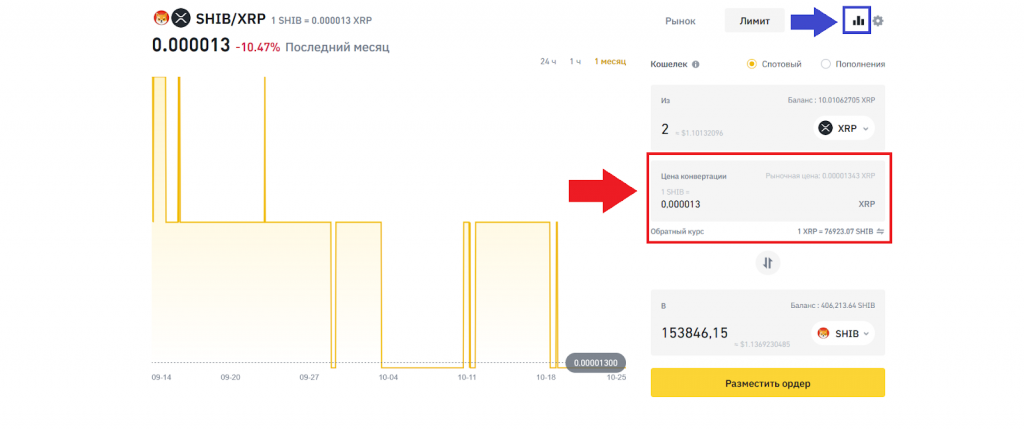The width and height of the screenshot is (1024, 429).
Task: Click the SHIB/XRP pair title
Action: tap(231, 20)
